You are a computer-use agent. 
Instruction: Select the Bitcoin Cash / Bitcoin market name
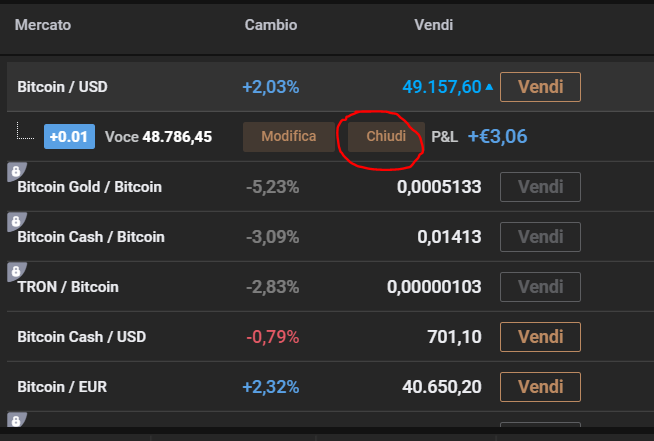coord(91,237)
